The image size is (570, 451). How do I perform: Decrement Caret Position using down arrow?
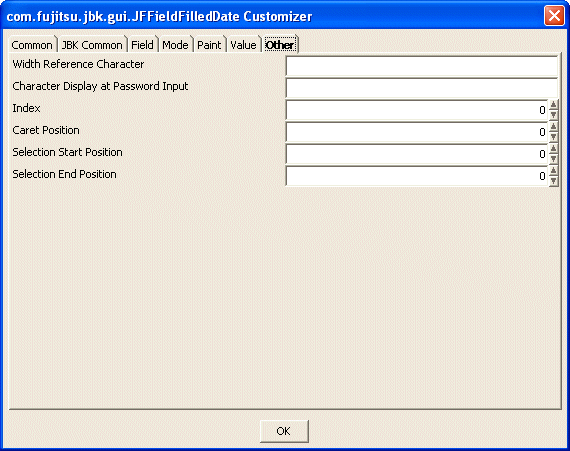tap(553, 137)
